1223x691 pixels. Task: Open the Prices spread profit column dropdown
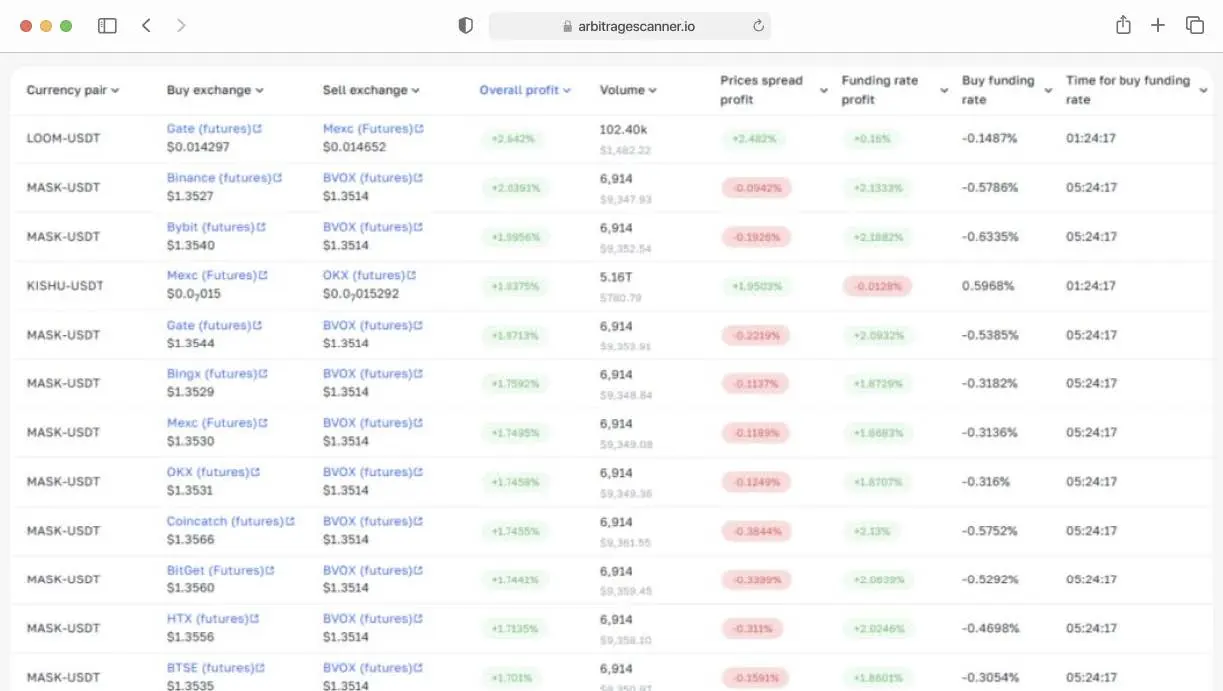click(824, 91)
